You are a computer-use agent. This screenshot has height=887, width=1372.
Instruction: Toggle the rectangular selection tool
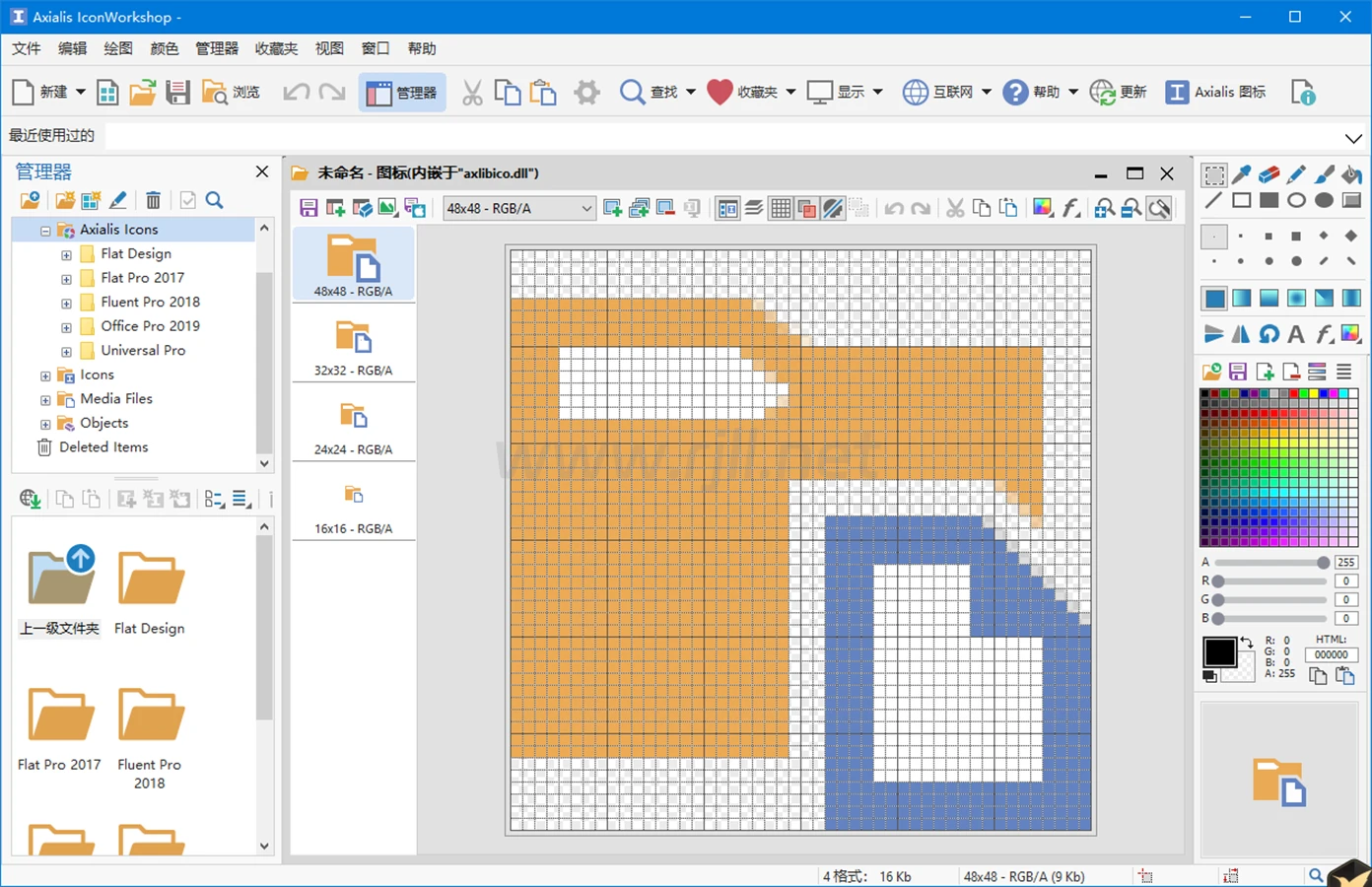tap(1214, 175)
